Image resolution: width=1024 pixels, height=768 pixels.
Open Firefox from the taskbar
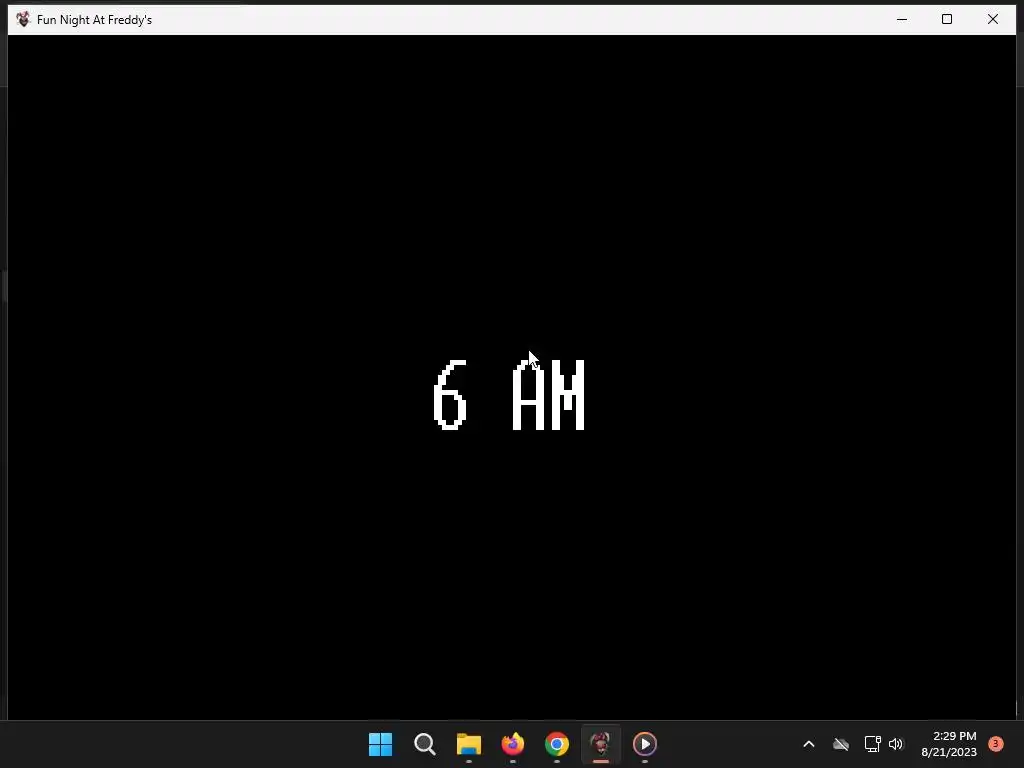click(x=513, y=744)
